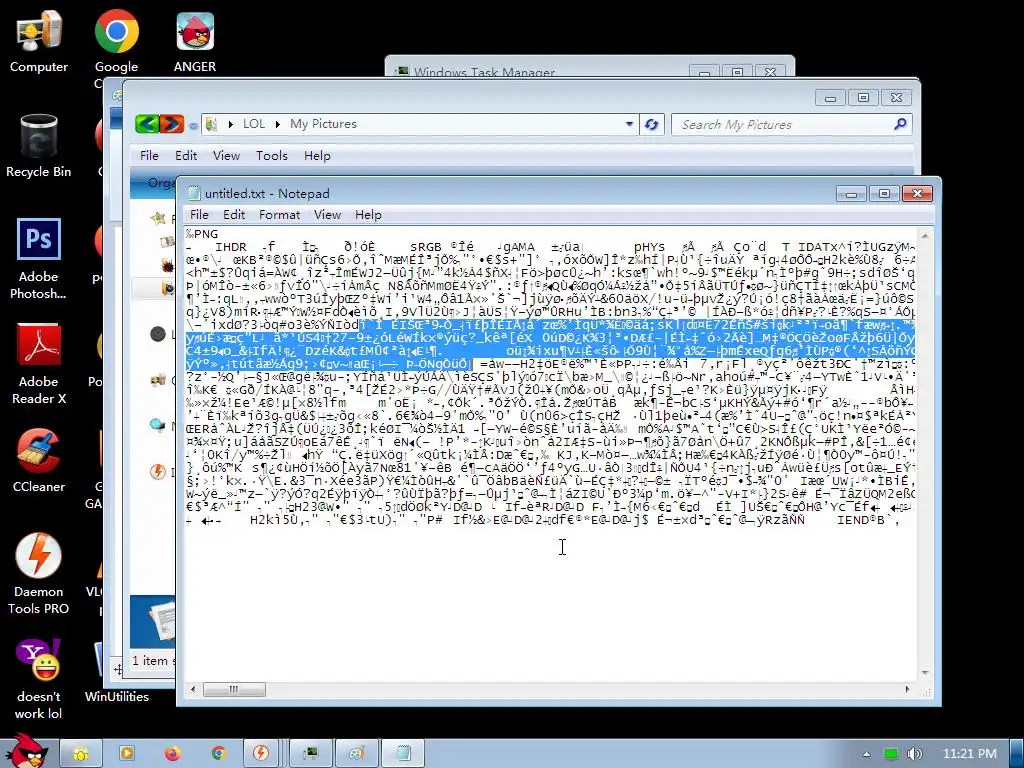Close the untitled.txt Notepad window
The width and height of the screenshot is (1024, 768).
tap(917, 193)
